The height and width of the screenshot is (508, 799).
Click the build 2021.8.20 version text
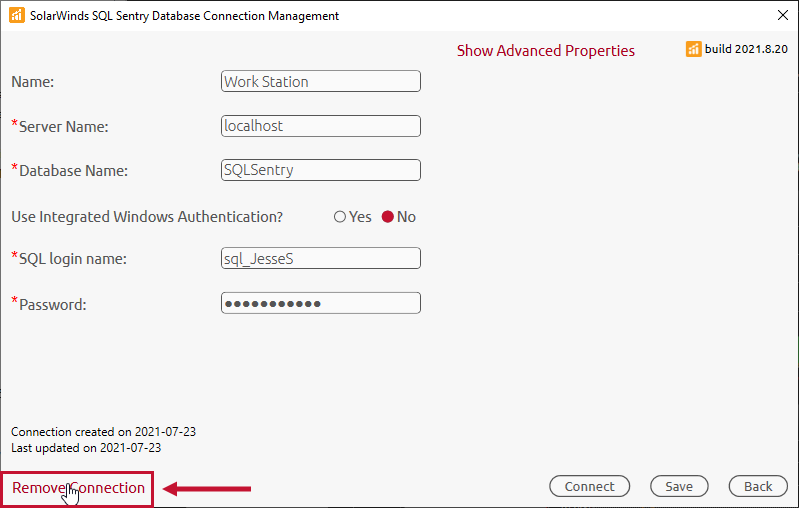click(x=746, y=49)
